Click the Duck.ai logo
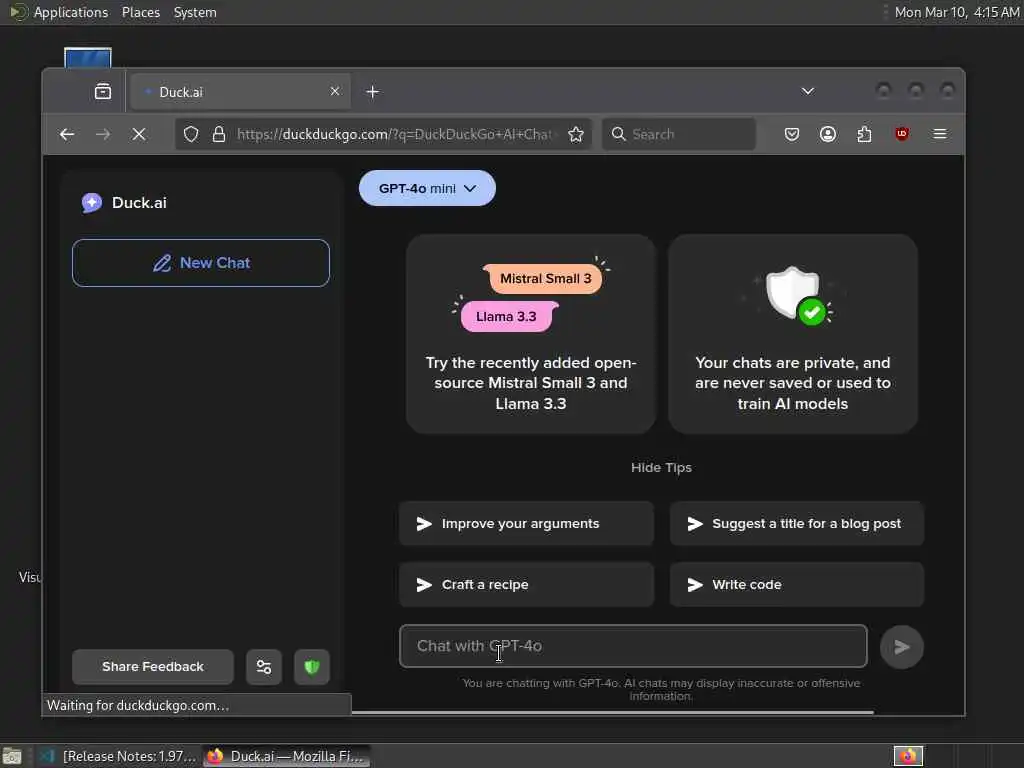This screenshot has width=1024, height=768. tap(124, 203)
